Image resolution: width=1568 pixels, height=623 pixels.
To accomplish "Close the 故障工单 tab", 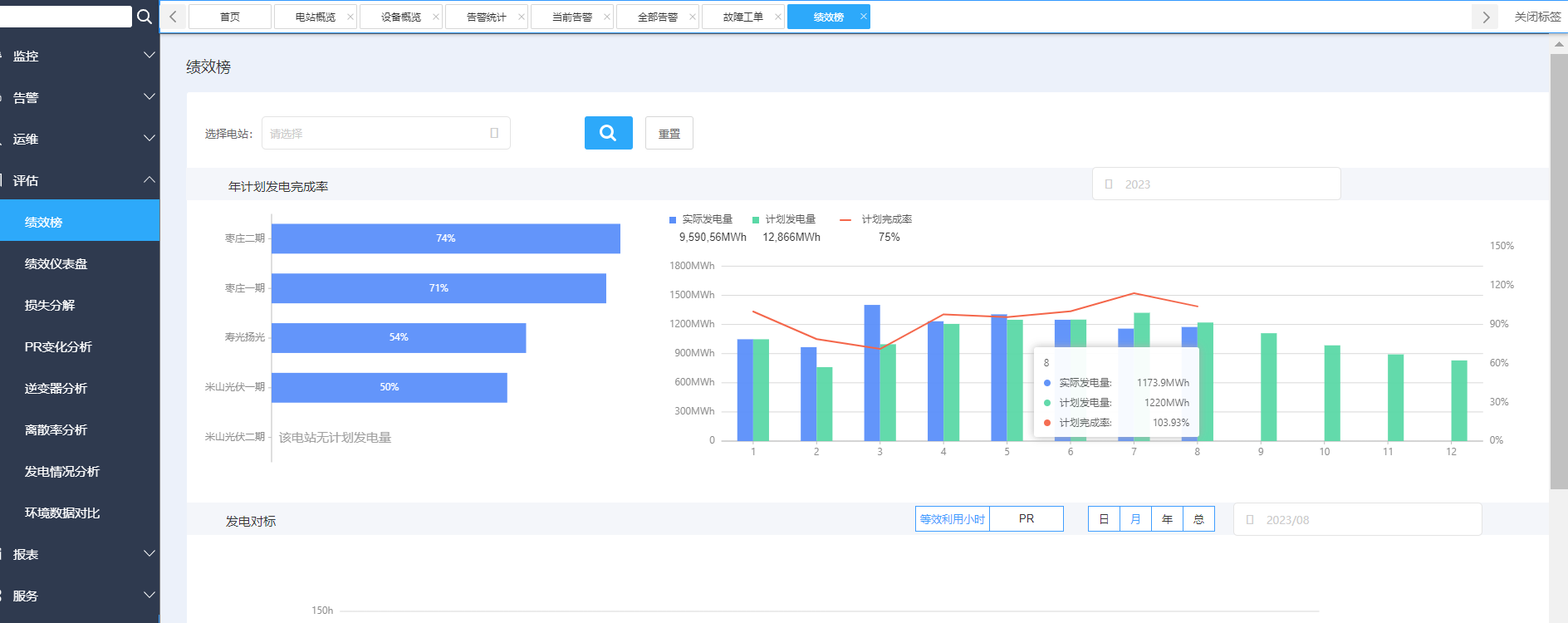I will (777, 17).
